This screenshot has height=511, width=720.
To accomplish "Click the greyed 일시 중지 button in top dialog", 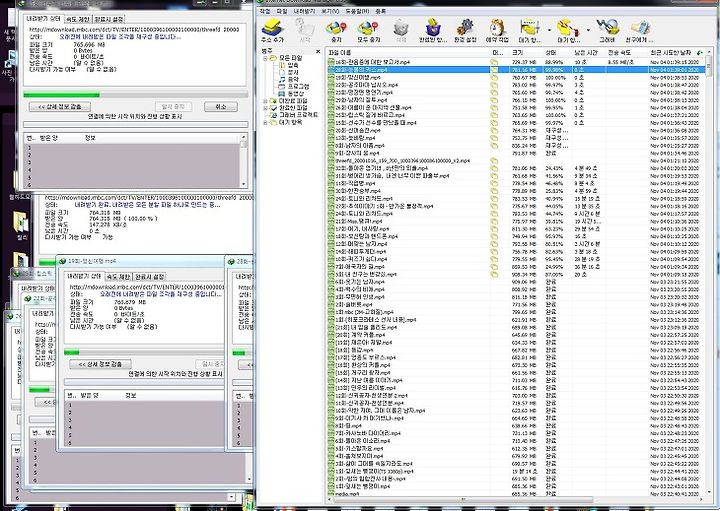I will pyautogui.click(x=173, y=107).
